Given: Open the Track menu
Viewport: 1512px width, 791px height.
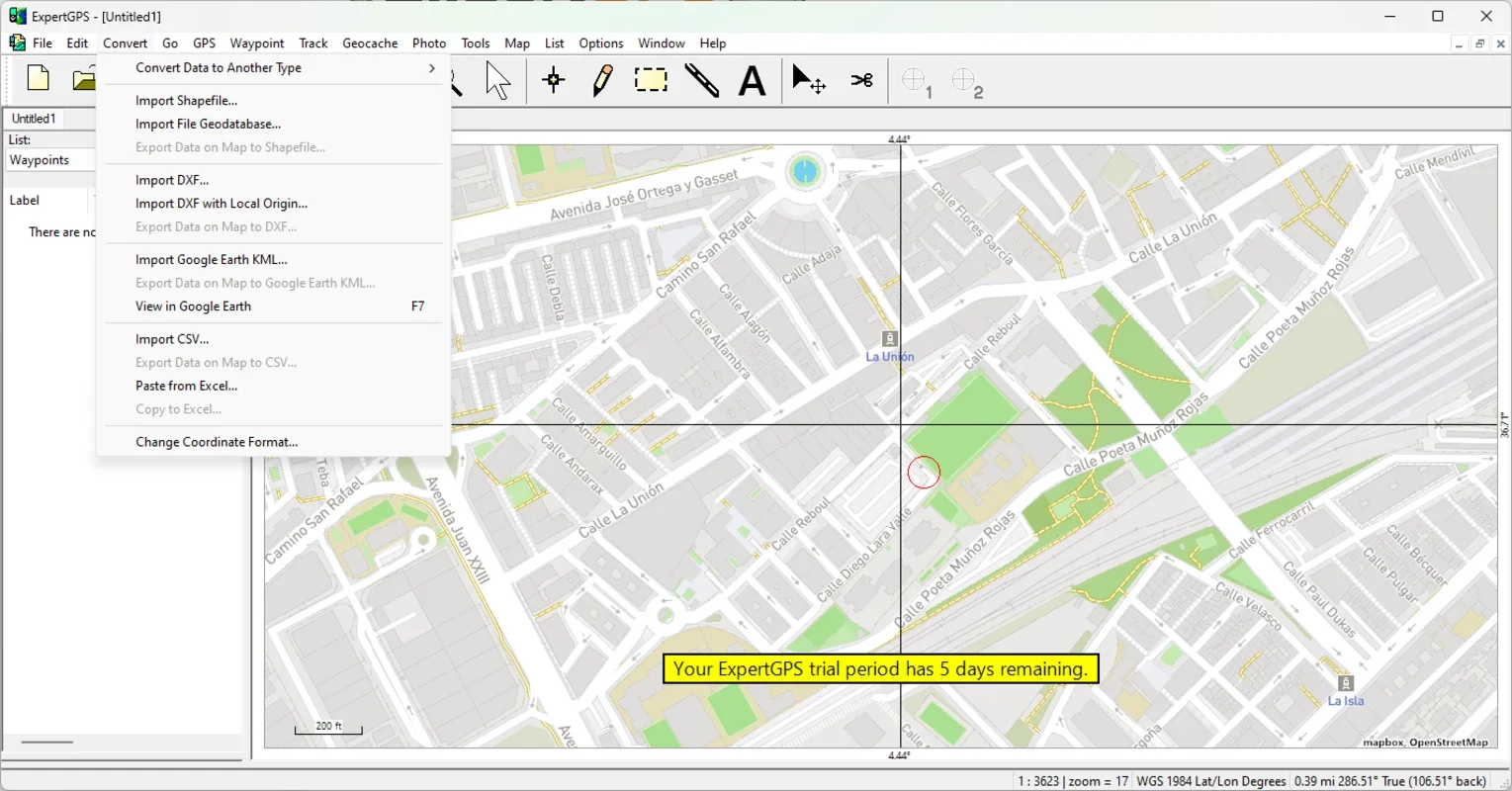Looking at the screenshot, I should point(313,44).
